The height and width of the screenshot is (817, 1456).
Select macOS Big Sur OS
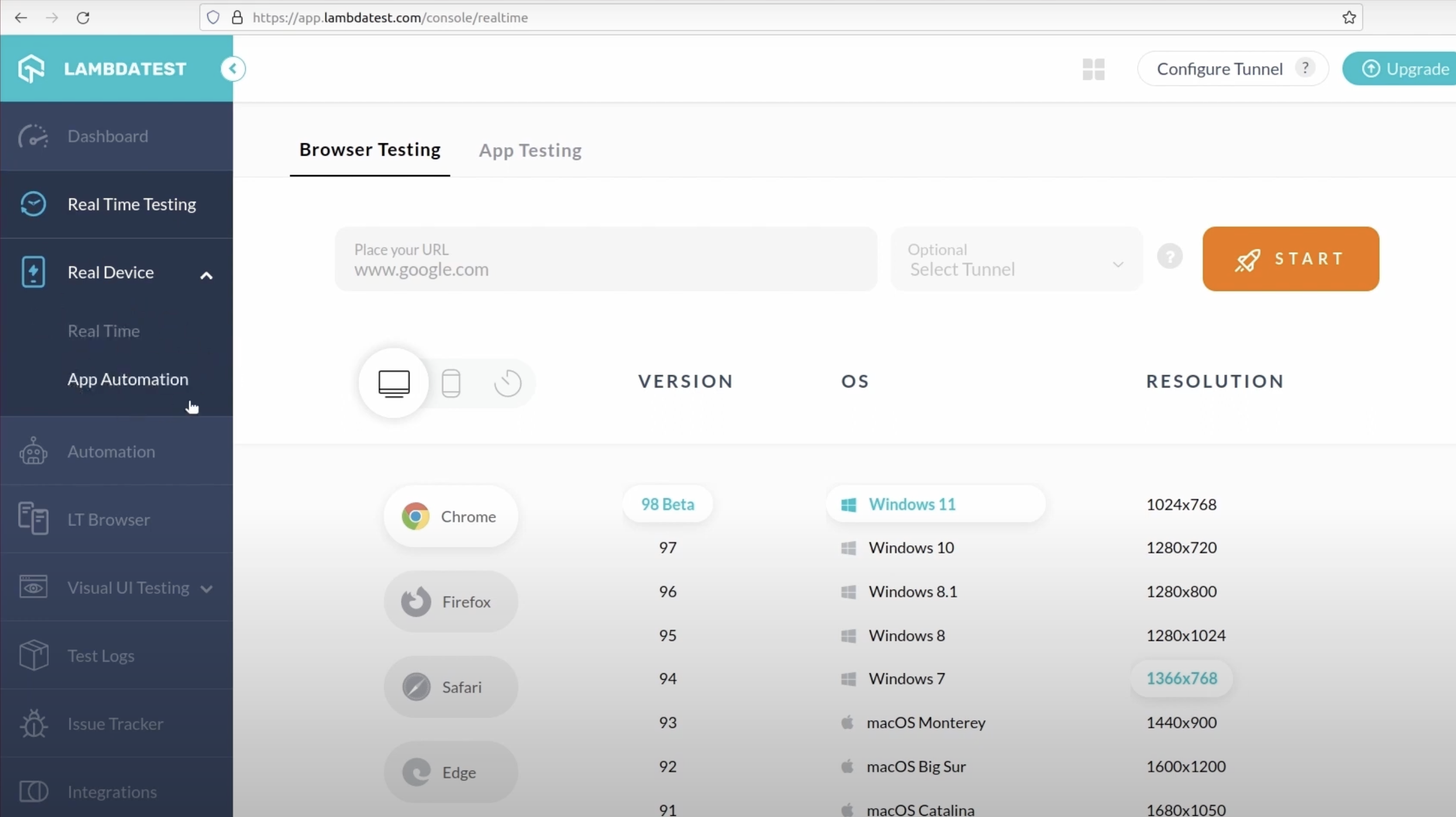pyautogui.click(x=904, y=767)
